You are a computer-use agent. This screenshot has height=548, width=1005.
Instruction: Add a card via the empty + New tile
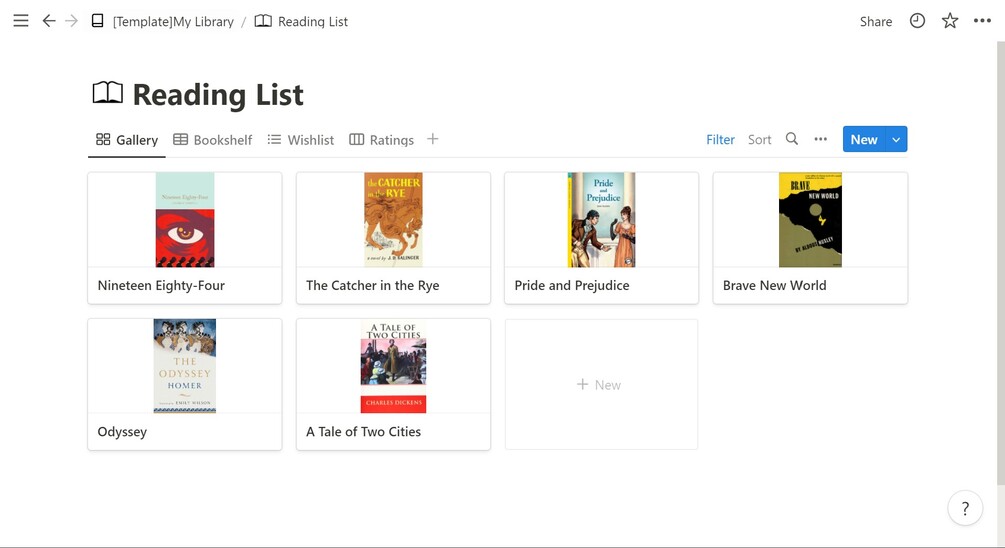click(x=601, y=385)
